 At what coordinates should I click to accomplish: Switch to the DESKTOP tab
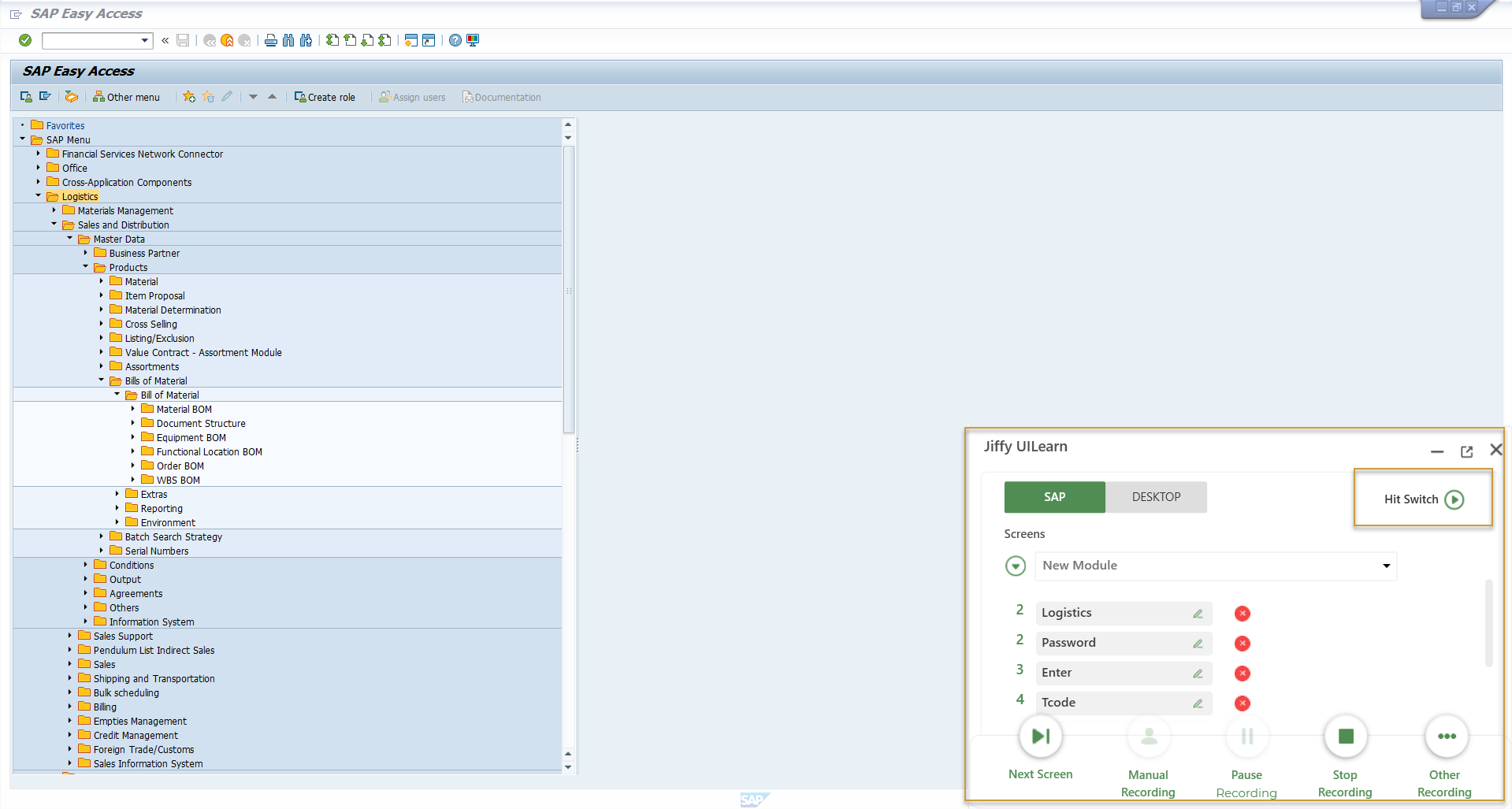pyautogui.click(x=1156, y=497)
